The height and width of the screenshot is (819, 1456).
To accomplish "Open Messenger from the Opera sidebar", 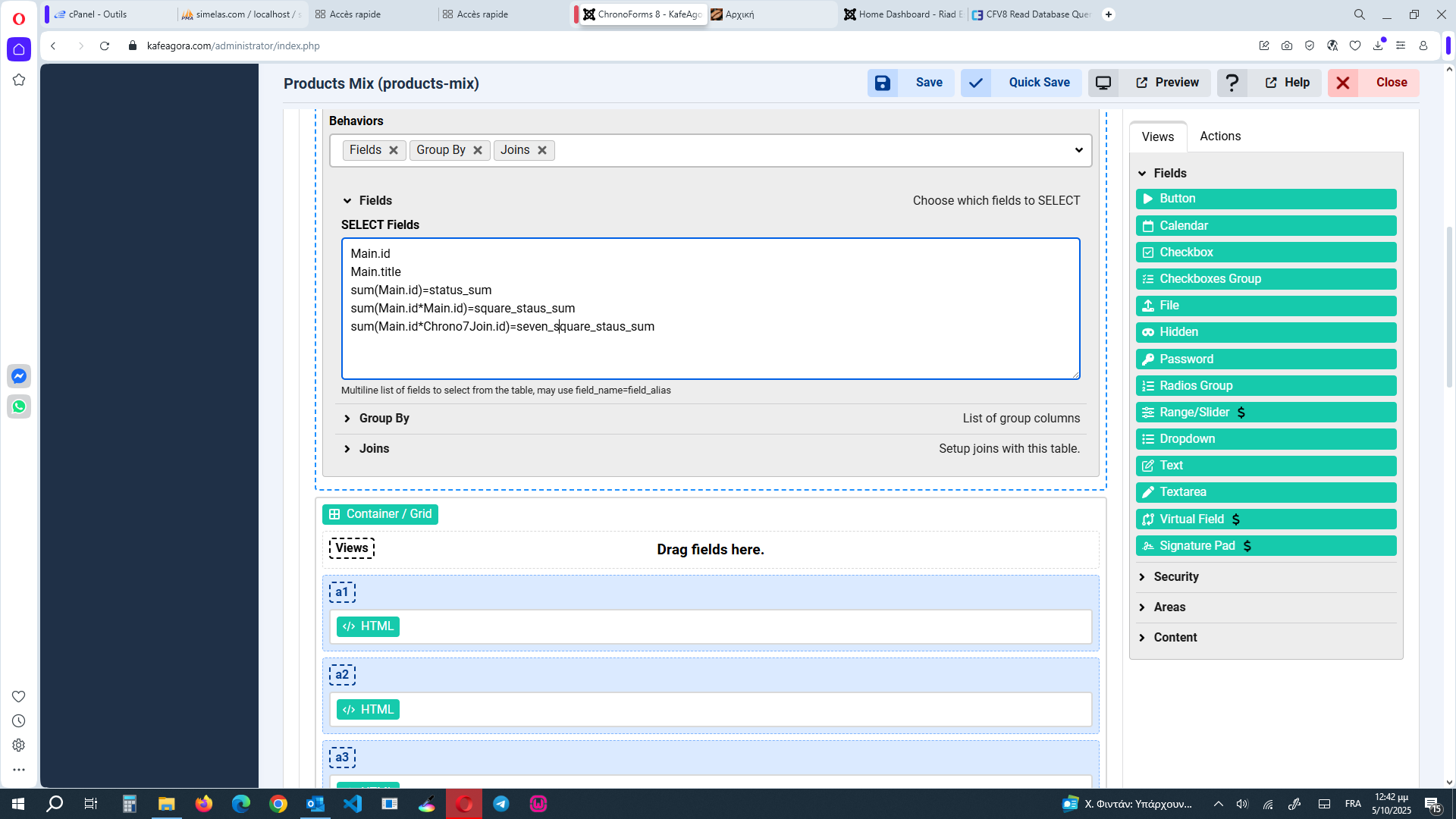I will 18,375.
